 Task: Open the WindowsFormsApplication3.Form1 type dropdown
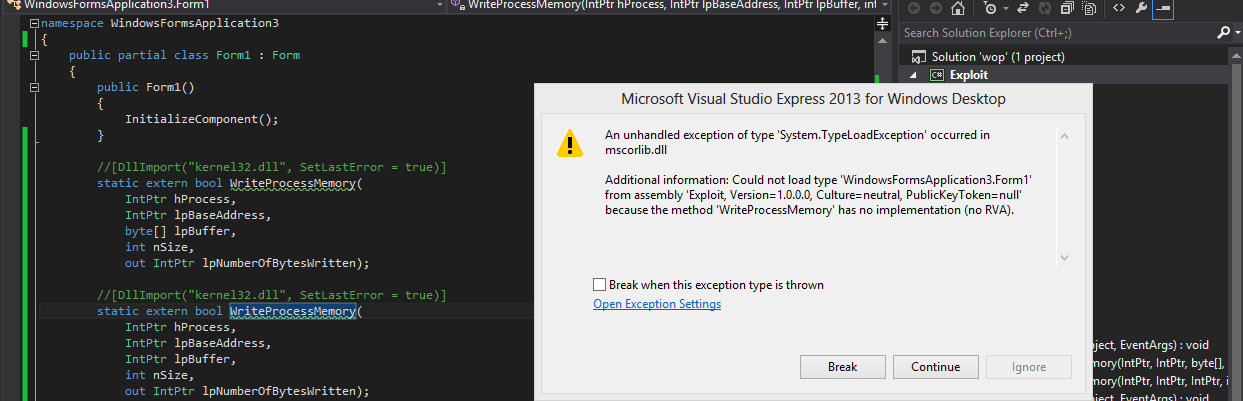pyautogui.click(x=440, y=4)
